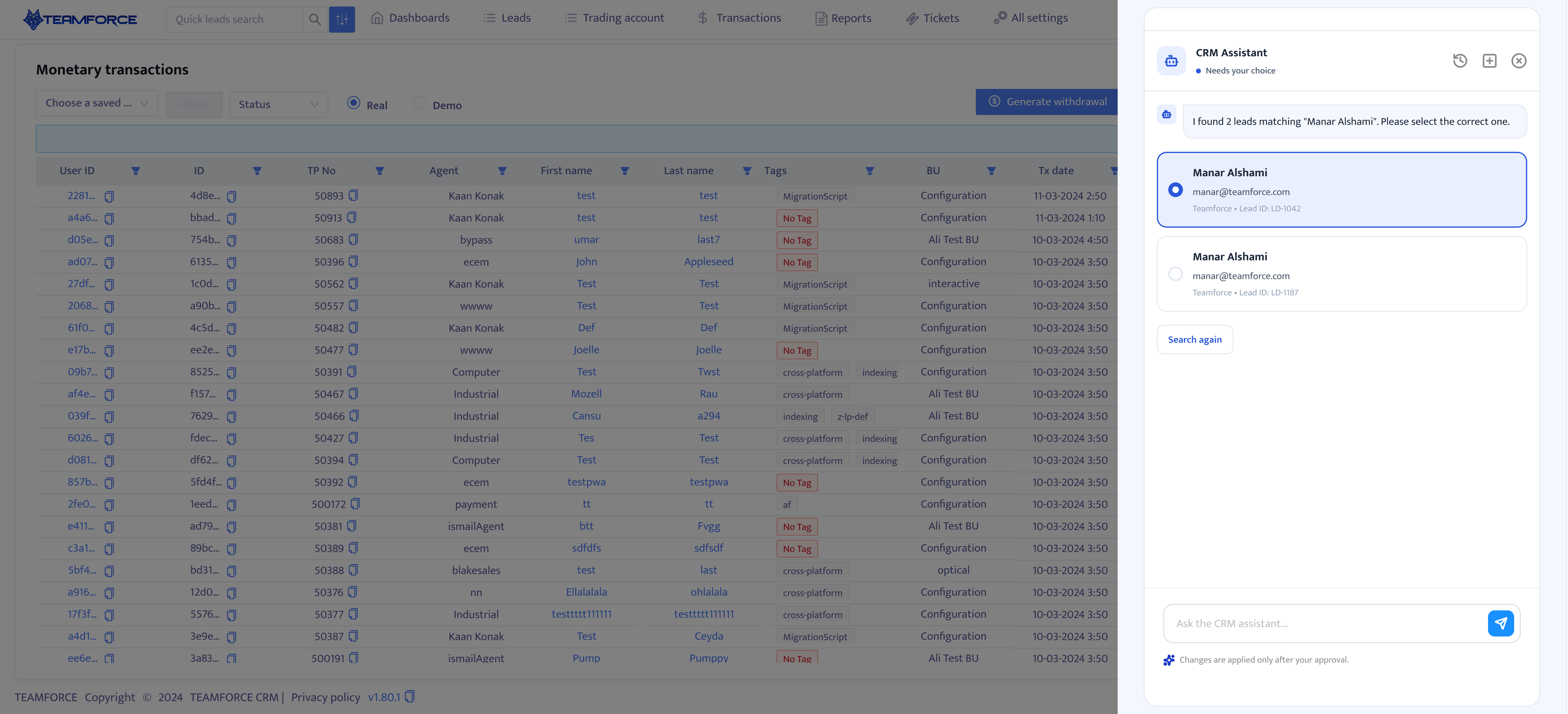
Task: Open the Reports menu
Action: [843, 18]
